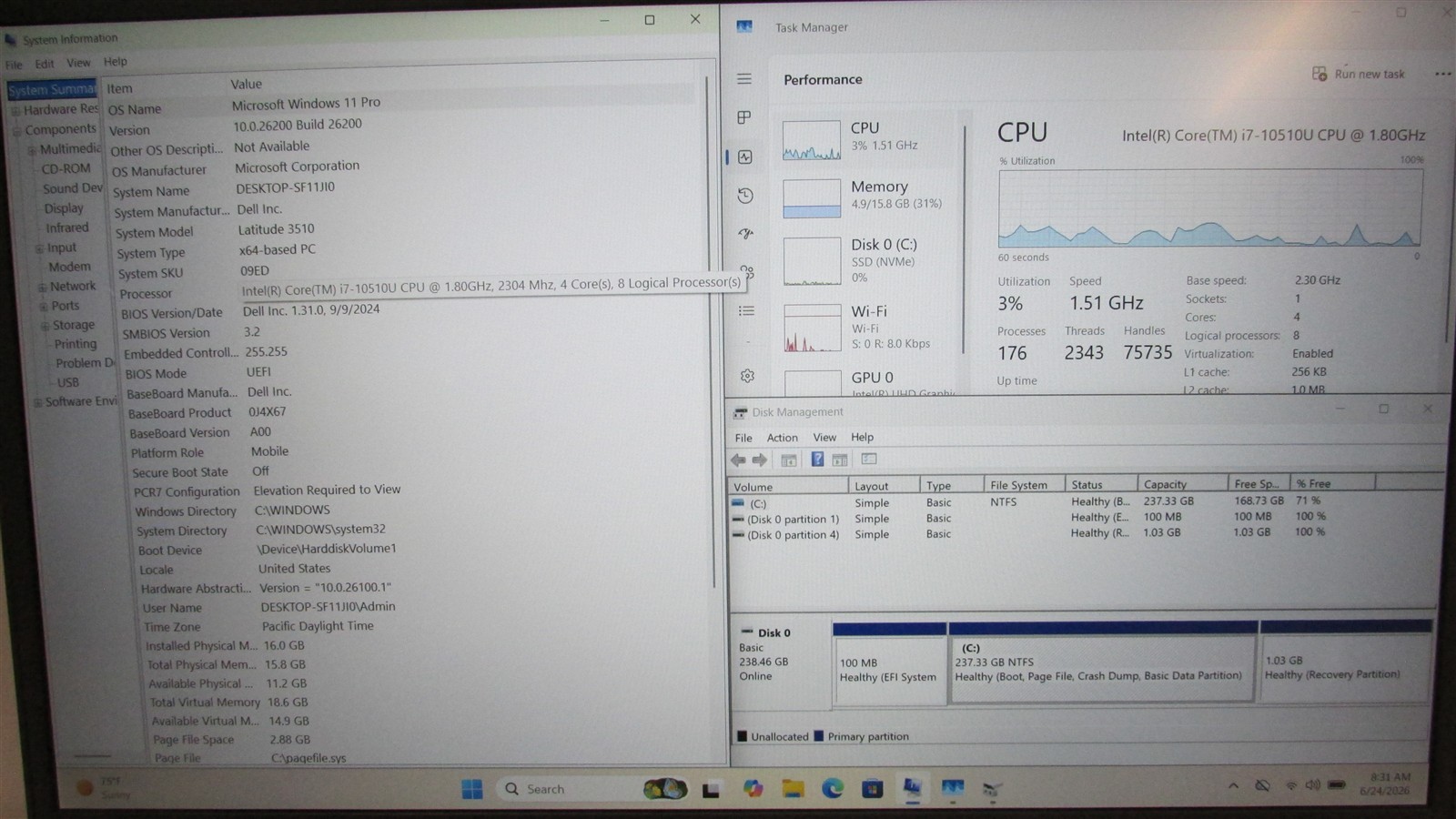Launch Copilot from the taskbar
The height and width of the screenshot is (819, 1456).
click(753, 789)
